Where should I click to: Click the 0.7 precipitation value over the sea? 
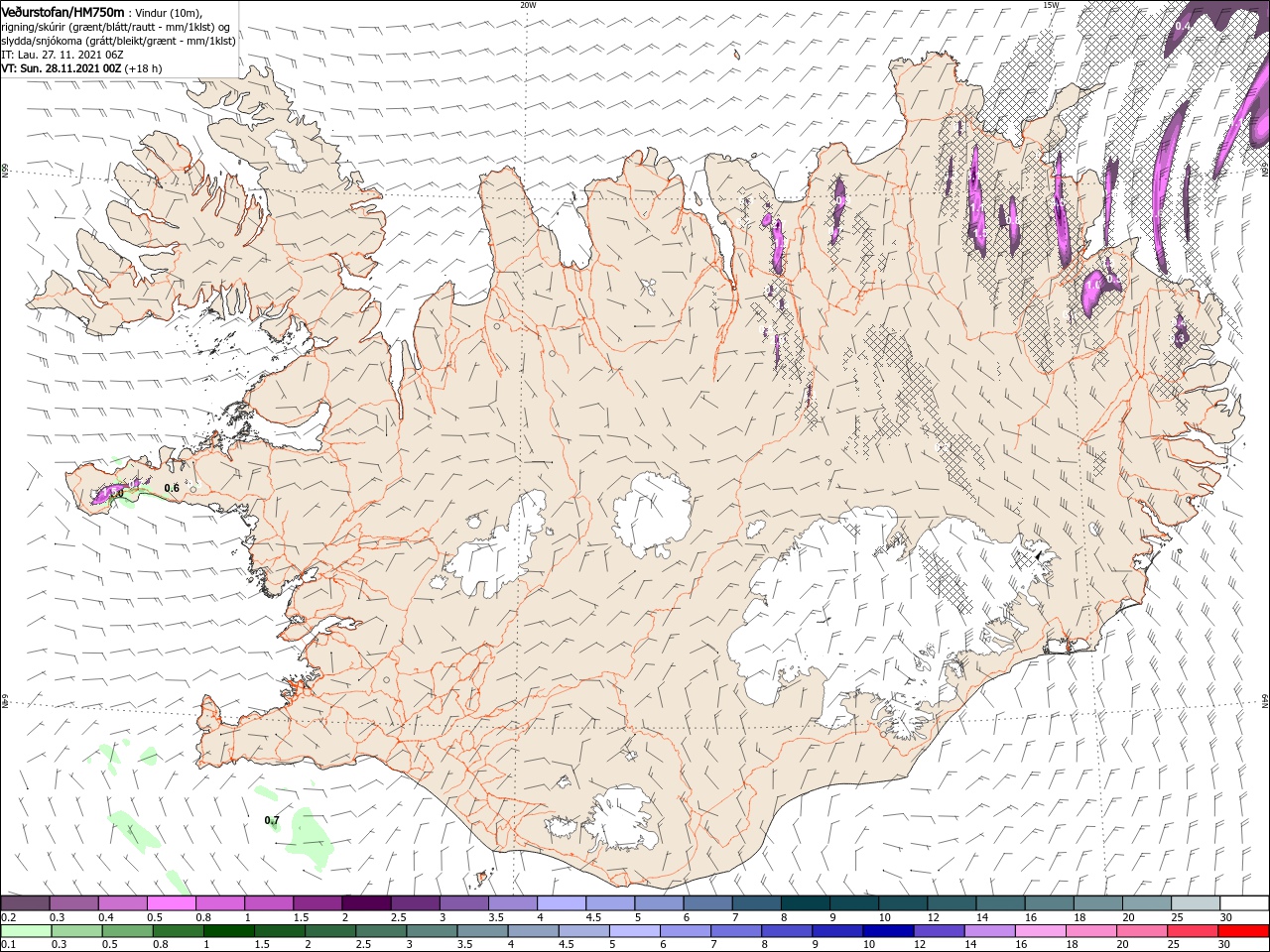272,820
